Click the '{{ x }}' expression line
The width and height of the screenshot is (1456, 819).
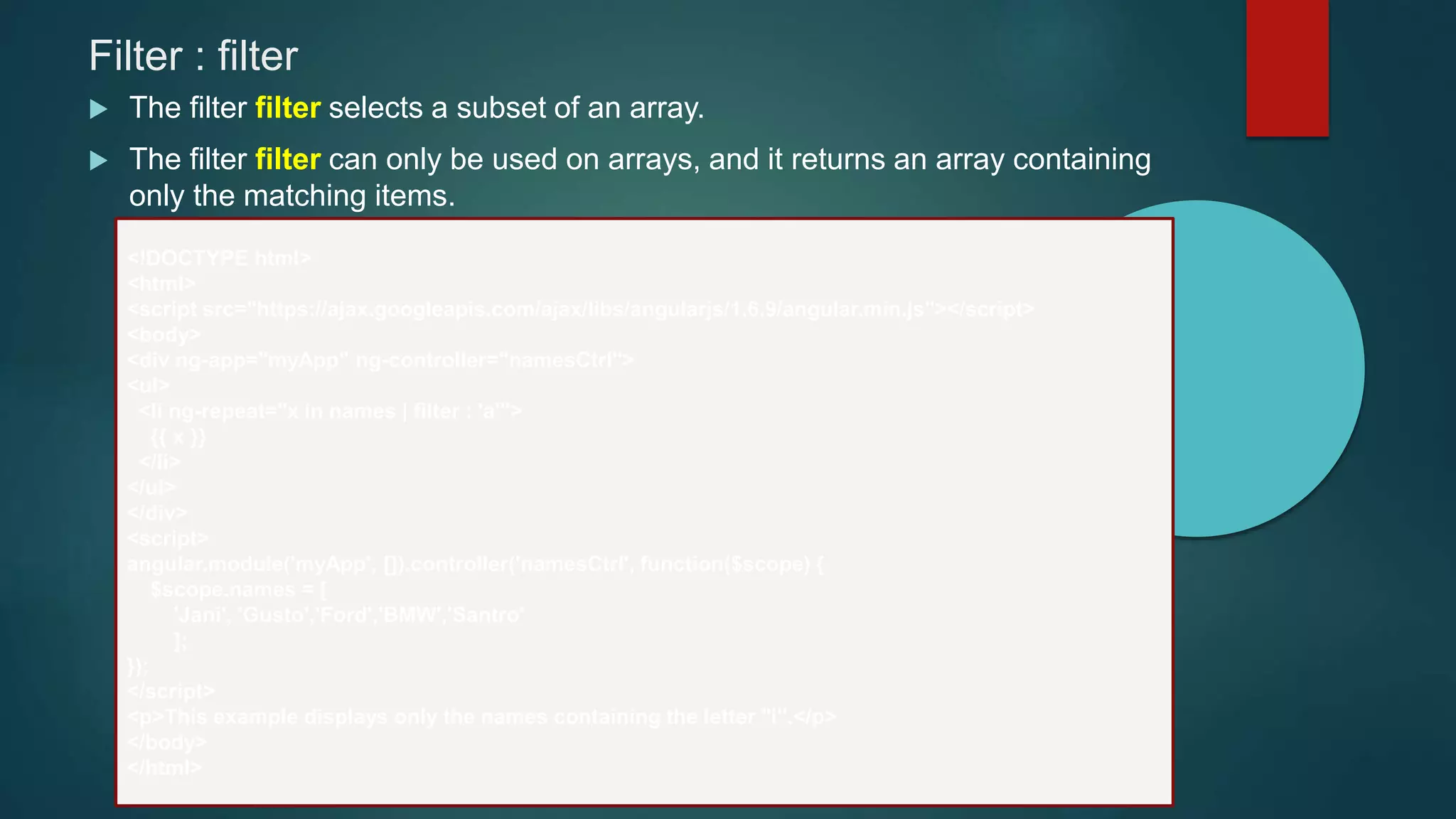[178, 437]
